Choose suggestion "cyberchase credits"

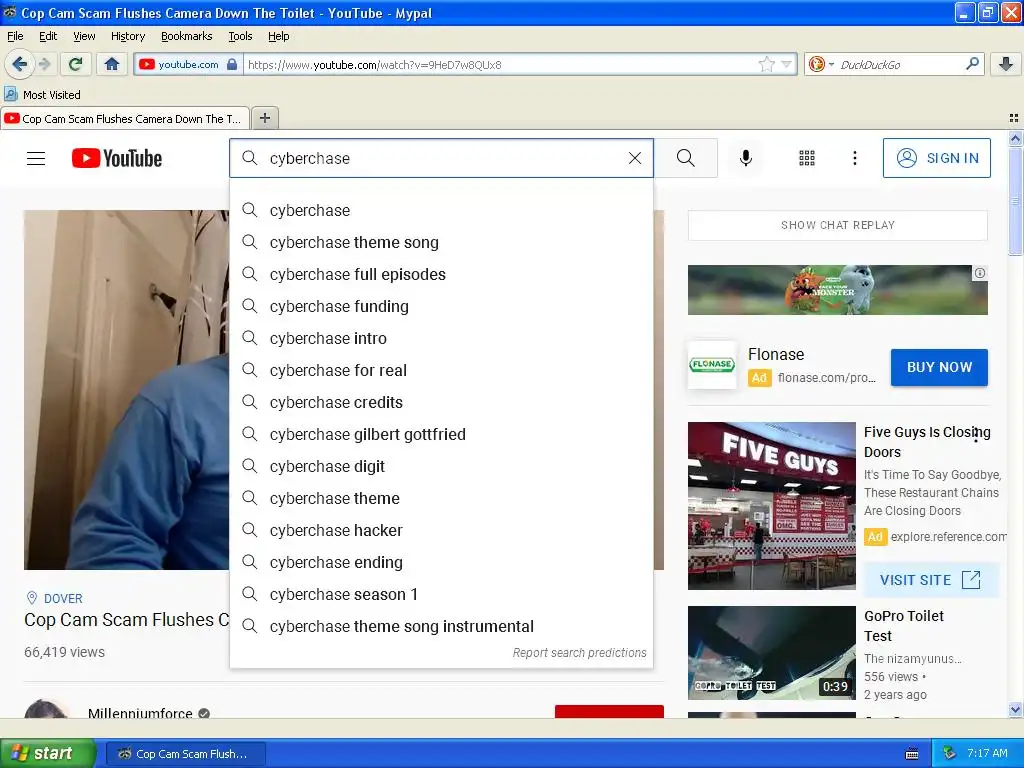coord(441,402)
